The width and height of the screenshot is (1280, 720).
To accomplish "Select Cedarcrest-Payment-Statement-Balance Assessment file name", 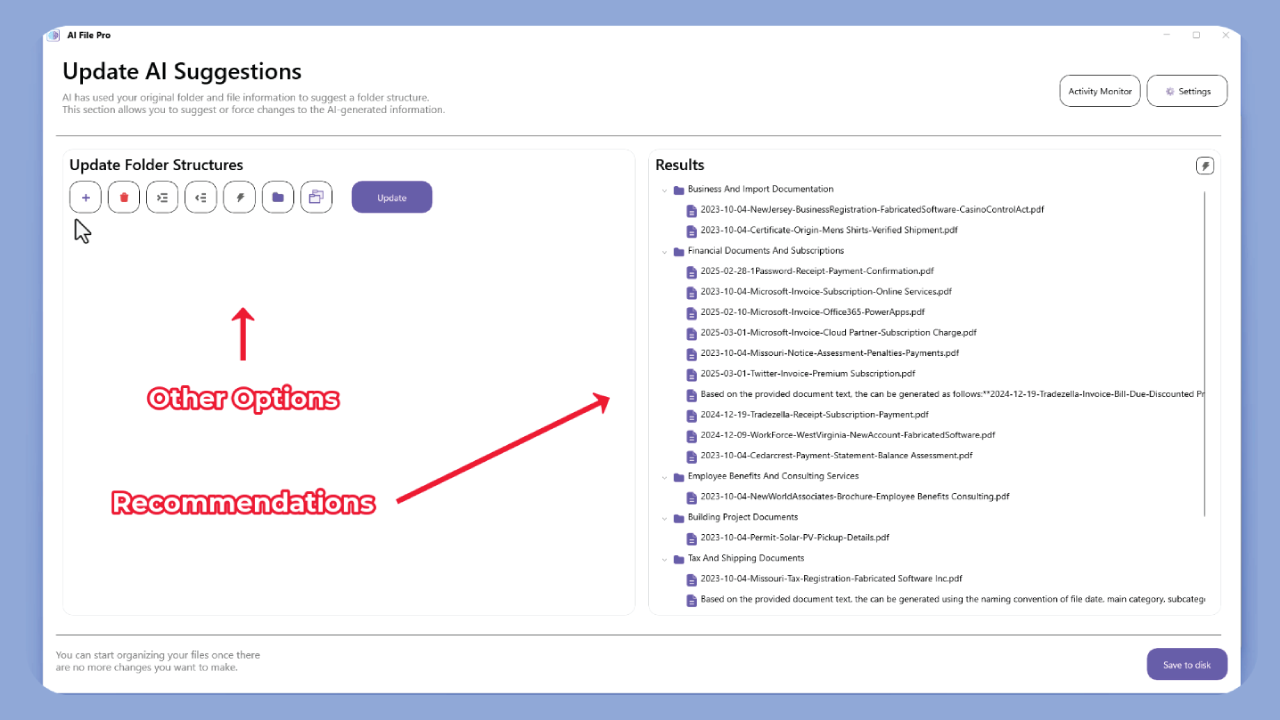I will pos(836,456).
